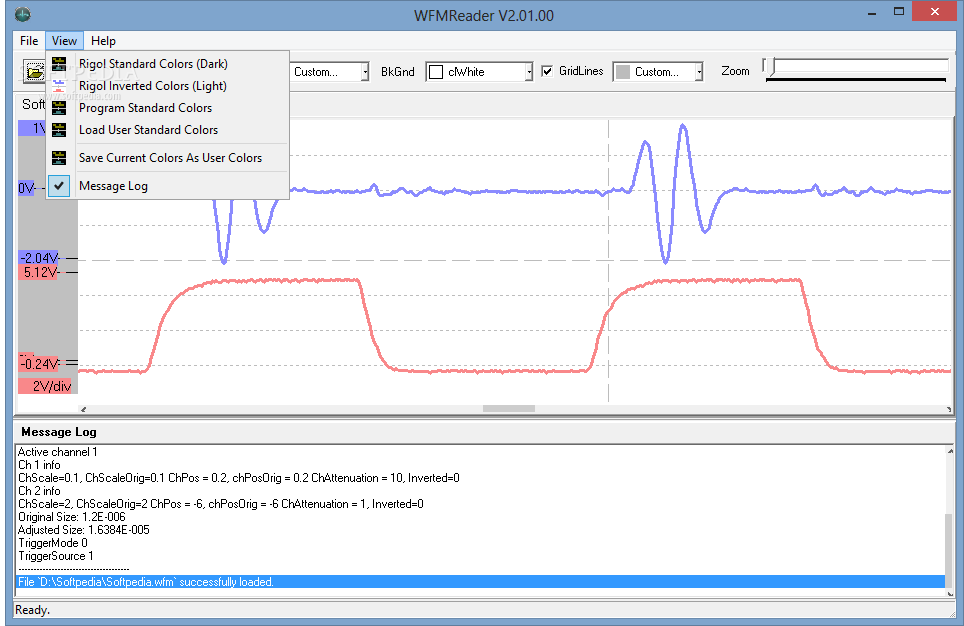Viewport: 964px width, 626px height.
Task: Select the 'successfully loaded' log line
Action: tap(480, 582)
